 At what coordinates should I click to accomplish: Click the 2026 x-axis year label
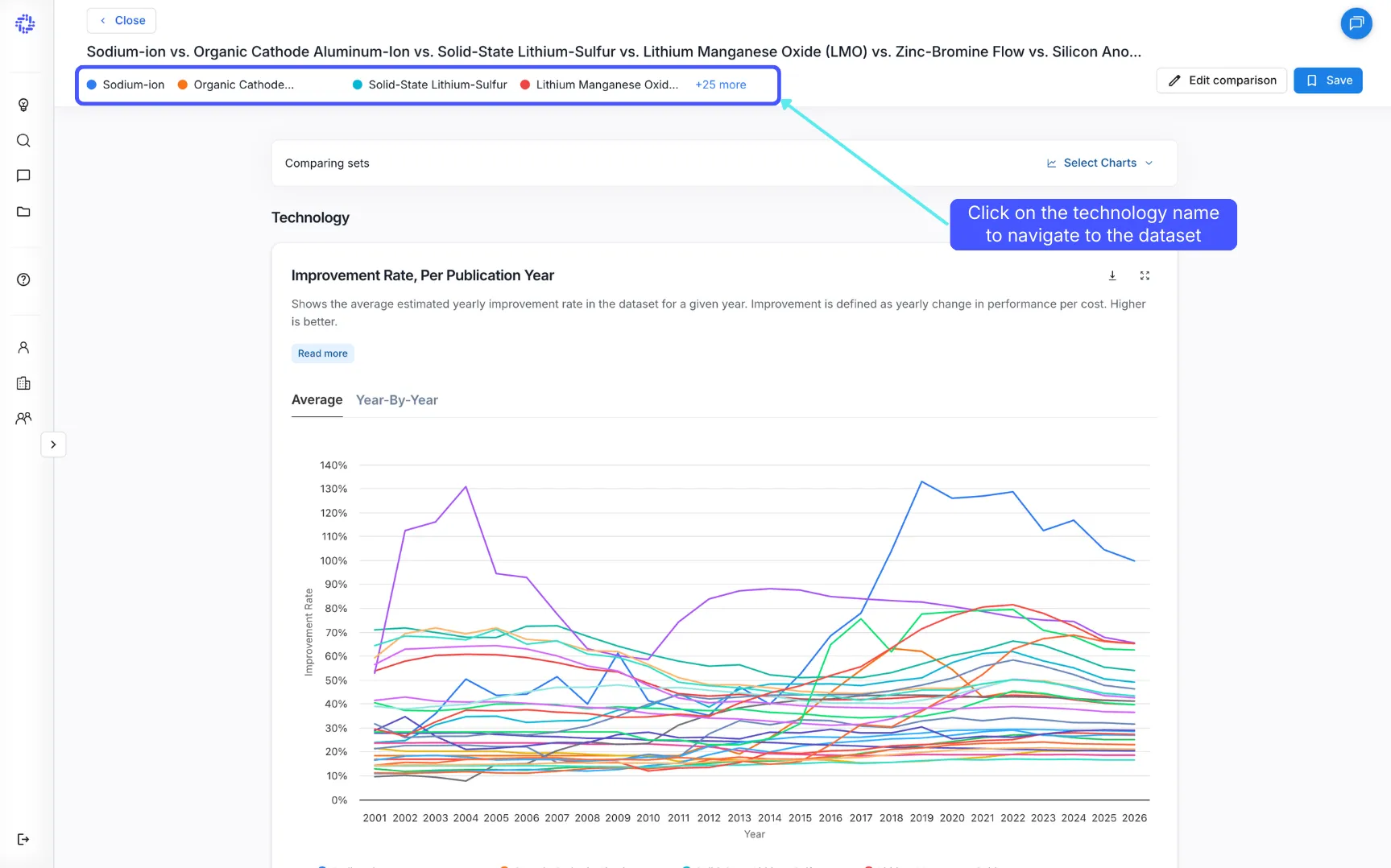point(1134,818)
